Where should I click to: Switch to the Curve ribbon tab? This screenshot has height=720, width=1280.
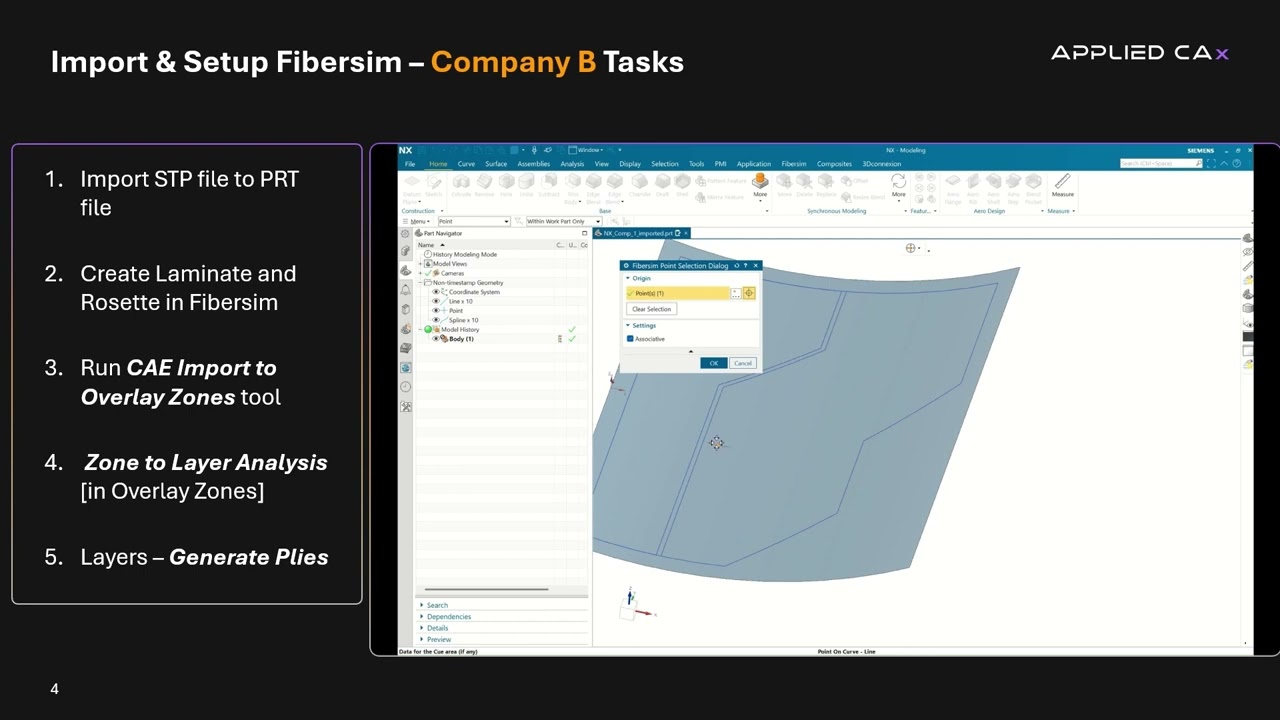click(x=466, y=164)
